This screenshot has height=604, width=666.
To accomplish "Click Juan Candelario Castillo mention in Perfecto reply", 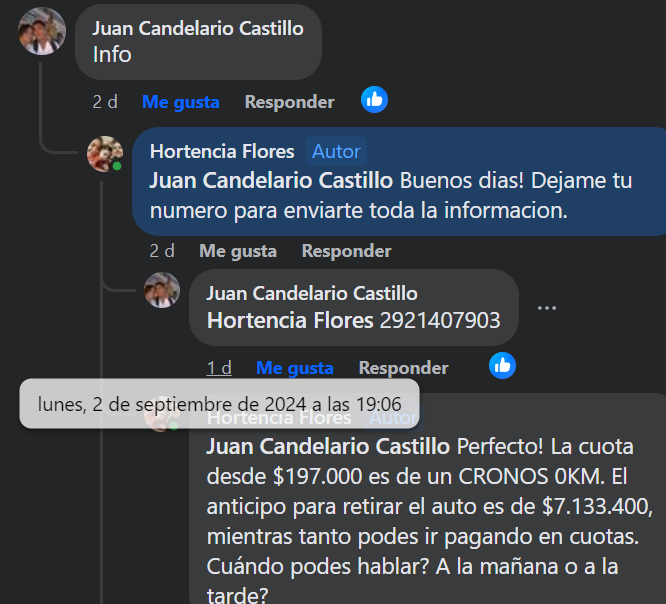I will pyautogui.click(x=328, y=445).
